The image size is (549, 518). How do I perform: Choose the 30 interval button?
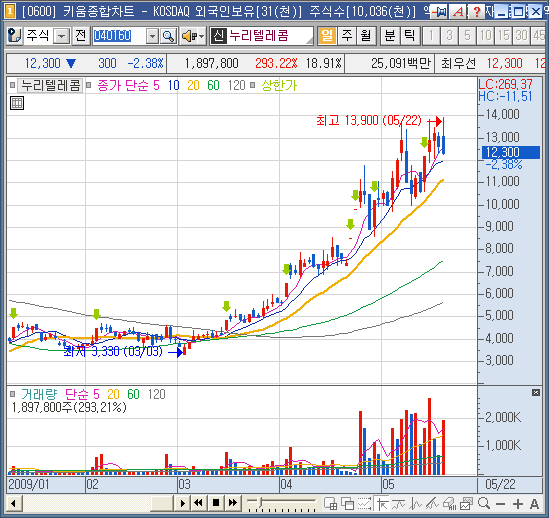(x=522, y=36)
